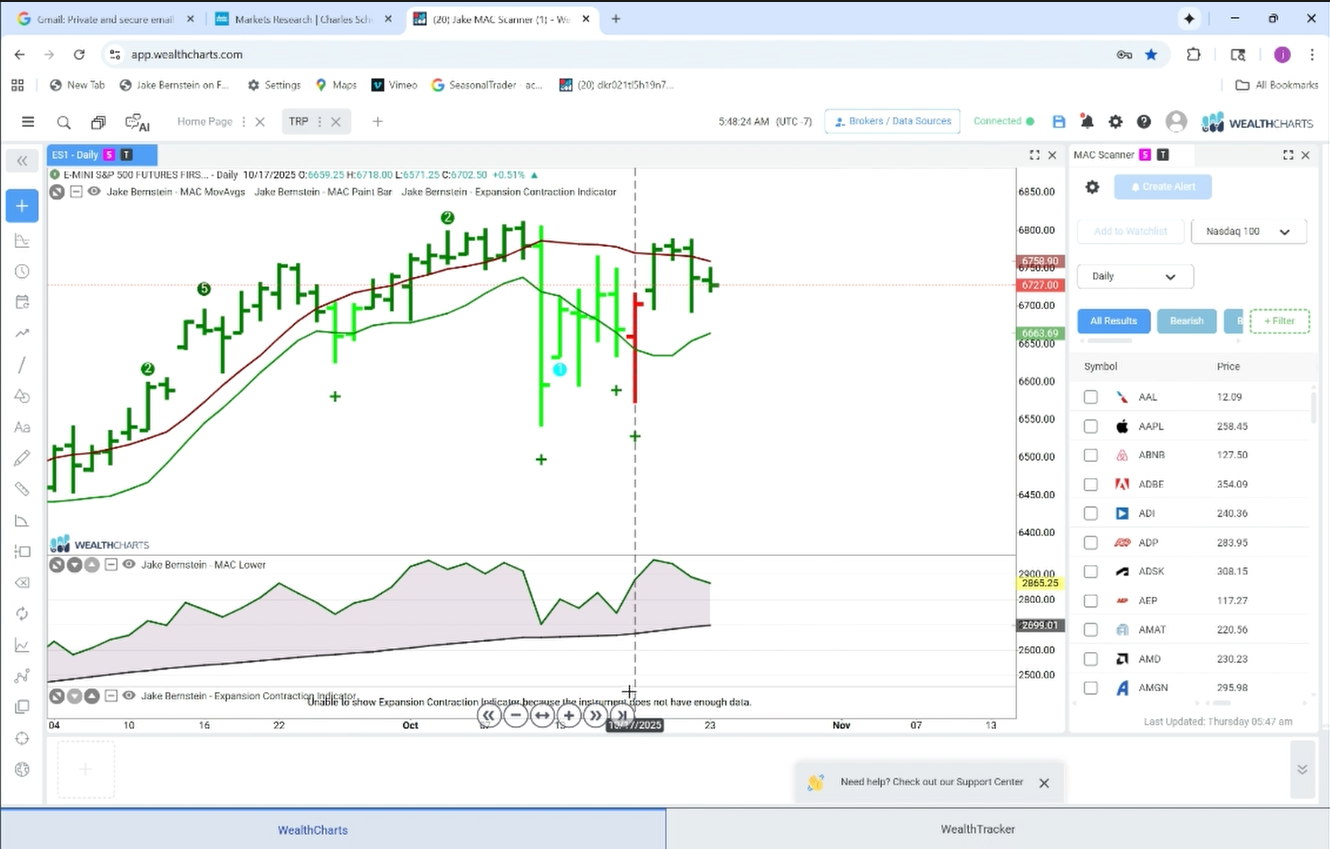The width and height of the screenshot is (1330, 849).
Task: Click the alerts bell icon
Action: [x=1087, y=121]
